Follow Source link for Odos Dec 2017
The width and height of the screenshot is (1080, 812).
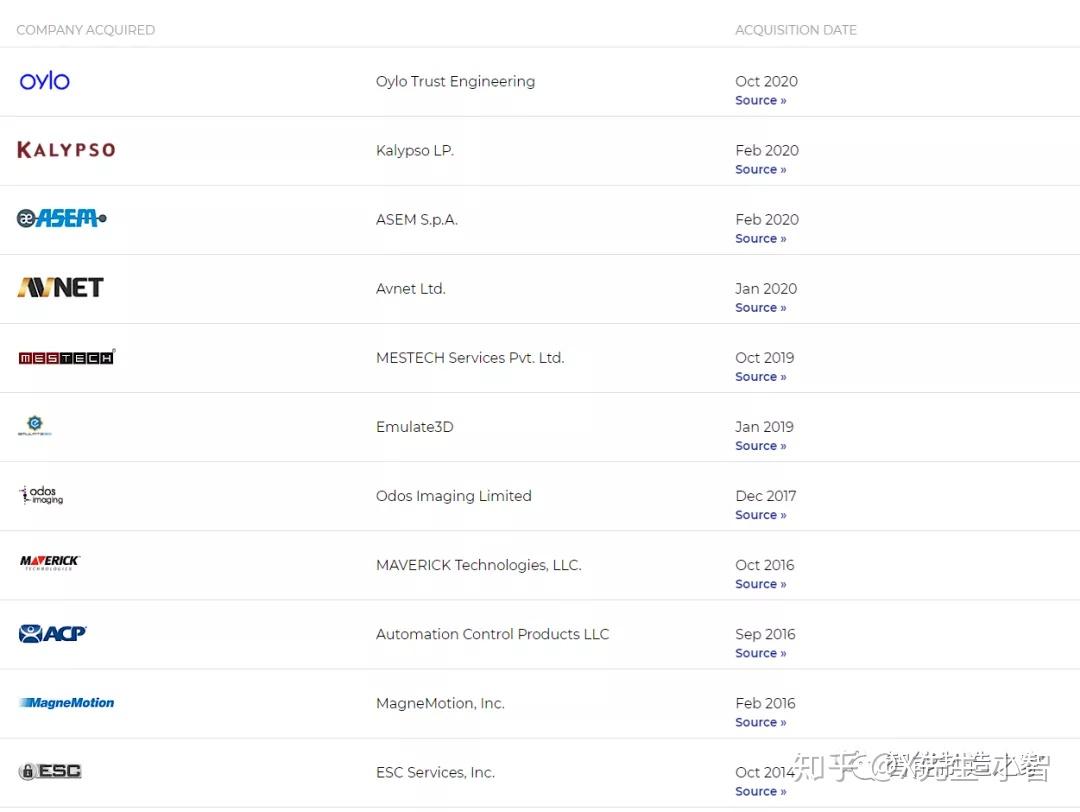click(760, 515)
